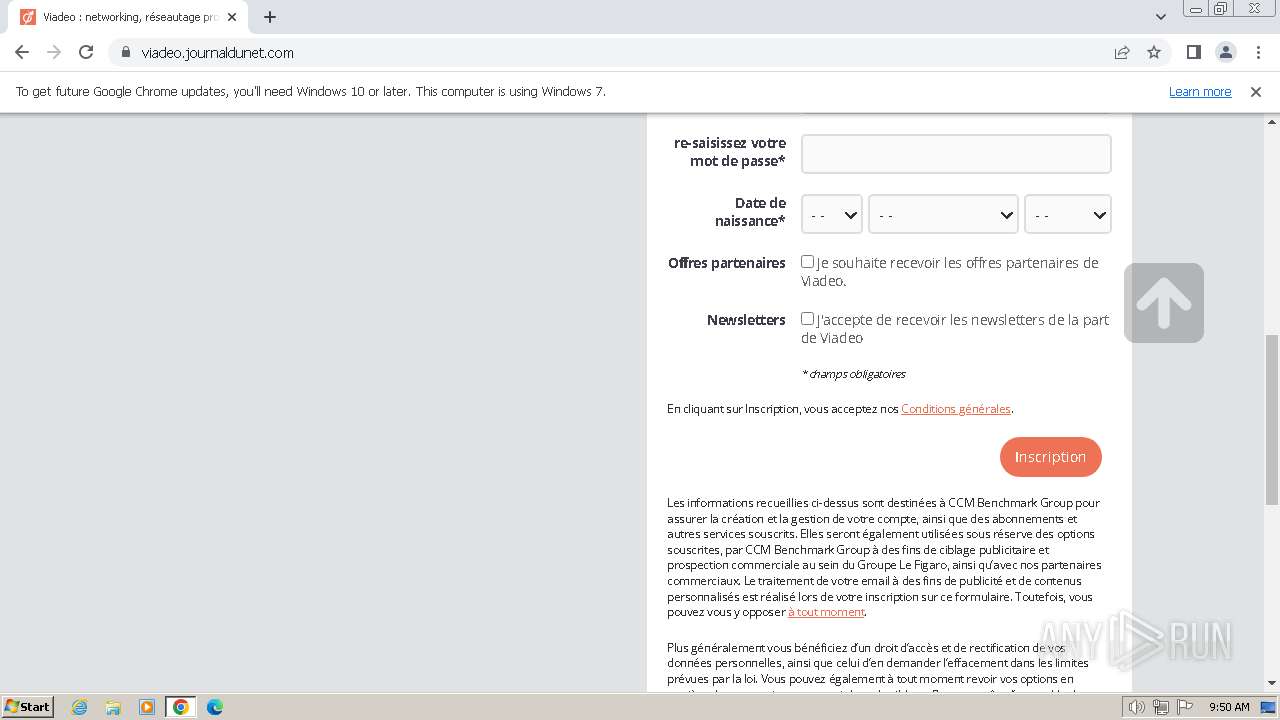Click the taskbar clock 9:50 AM
This screenshot has height=720, width=1280.
click(x=1229, y=707)
